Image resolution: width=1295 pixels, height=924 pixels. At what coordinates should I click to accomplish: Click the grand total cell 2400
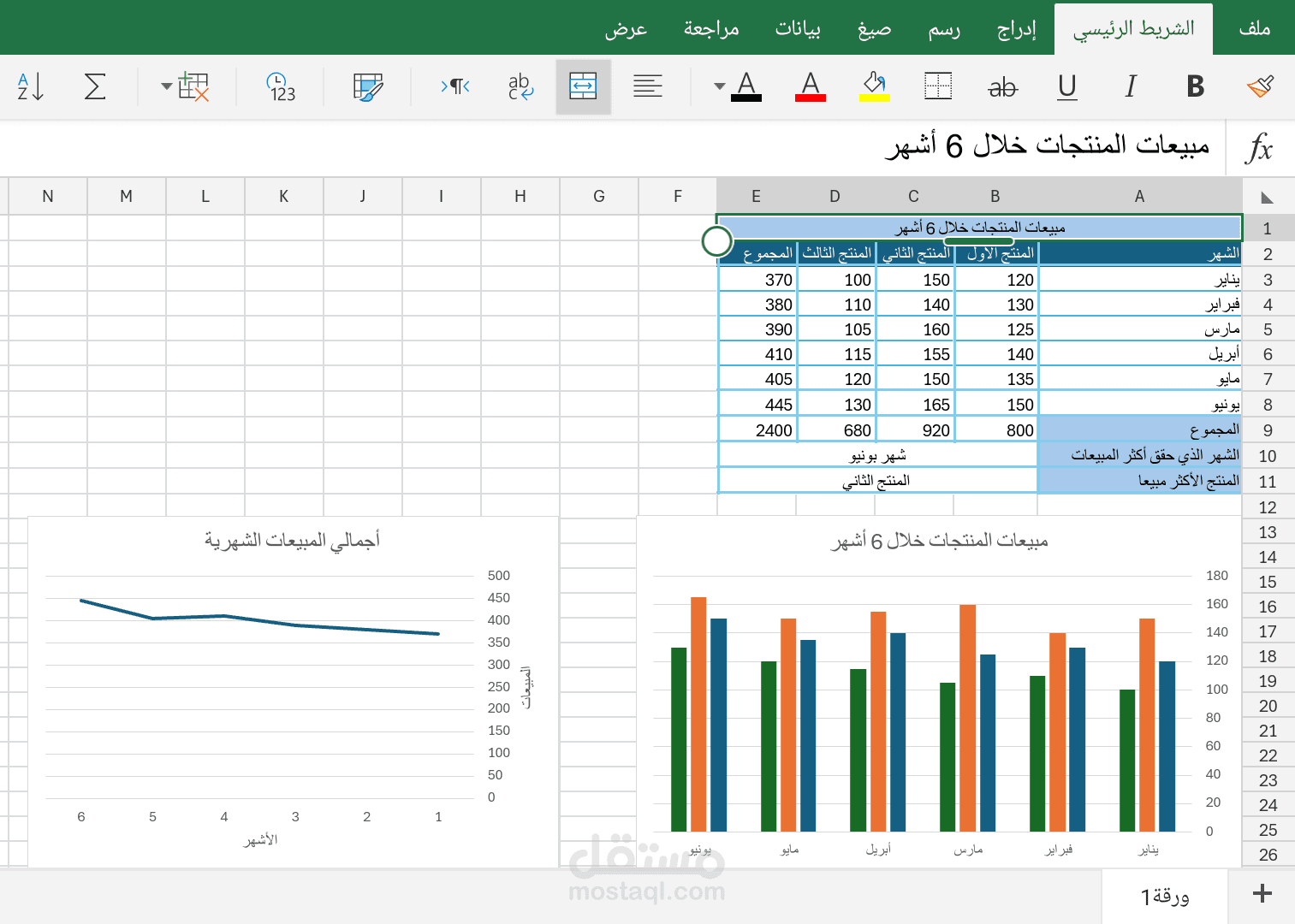[x=757, y=430]
